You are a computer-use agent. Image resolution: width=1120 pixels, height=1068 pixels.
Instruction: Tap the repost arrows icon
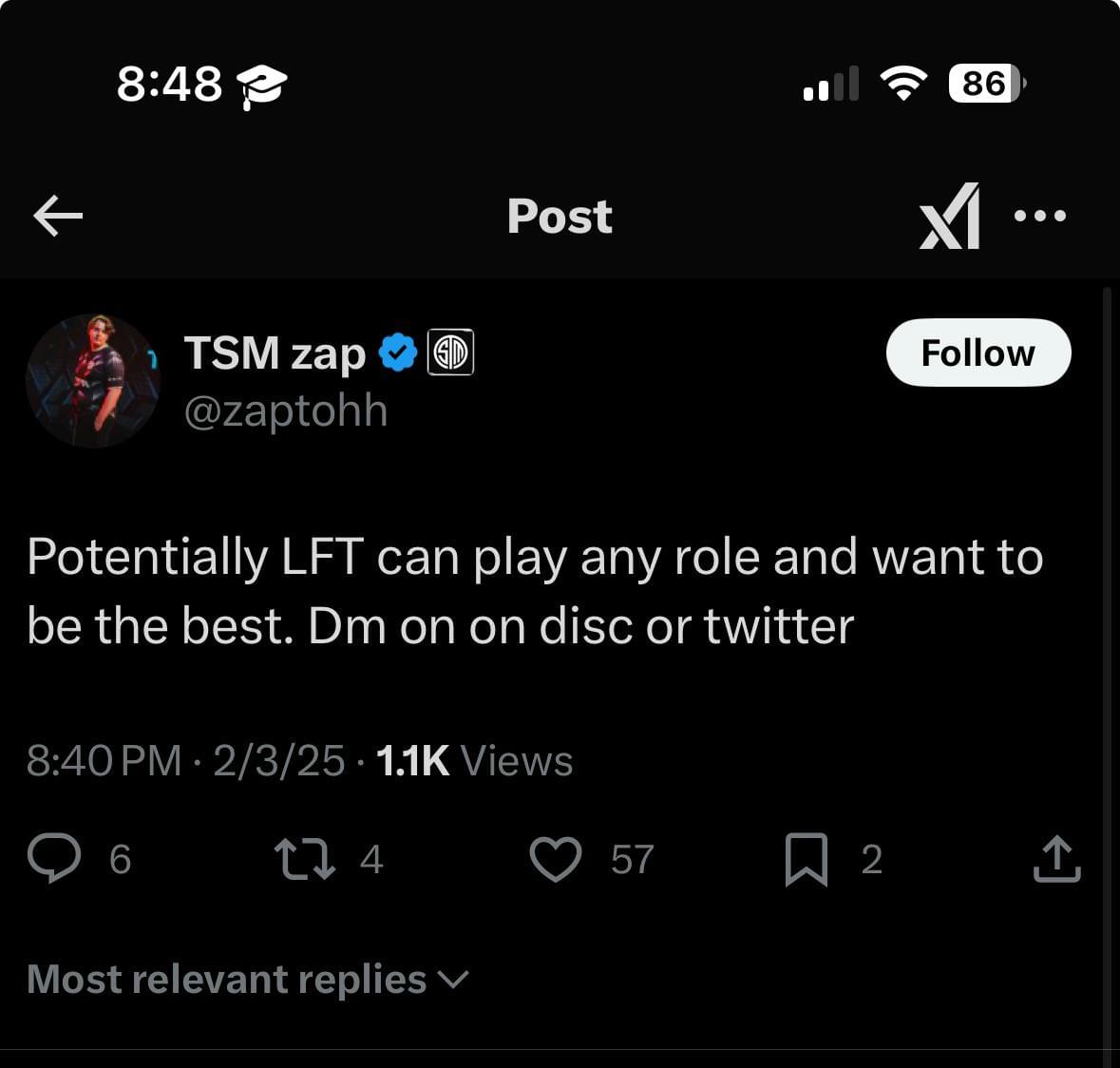pos(304,859)
